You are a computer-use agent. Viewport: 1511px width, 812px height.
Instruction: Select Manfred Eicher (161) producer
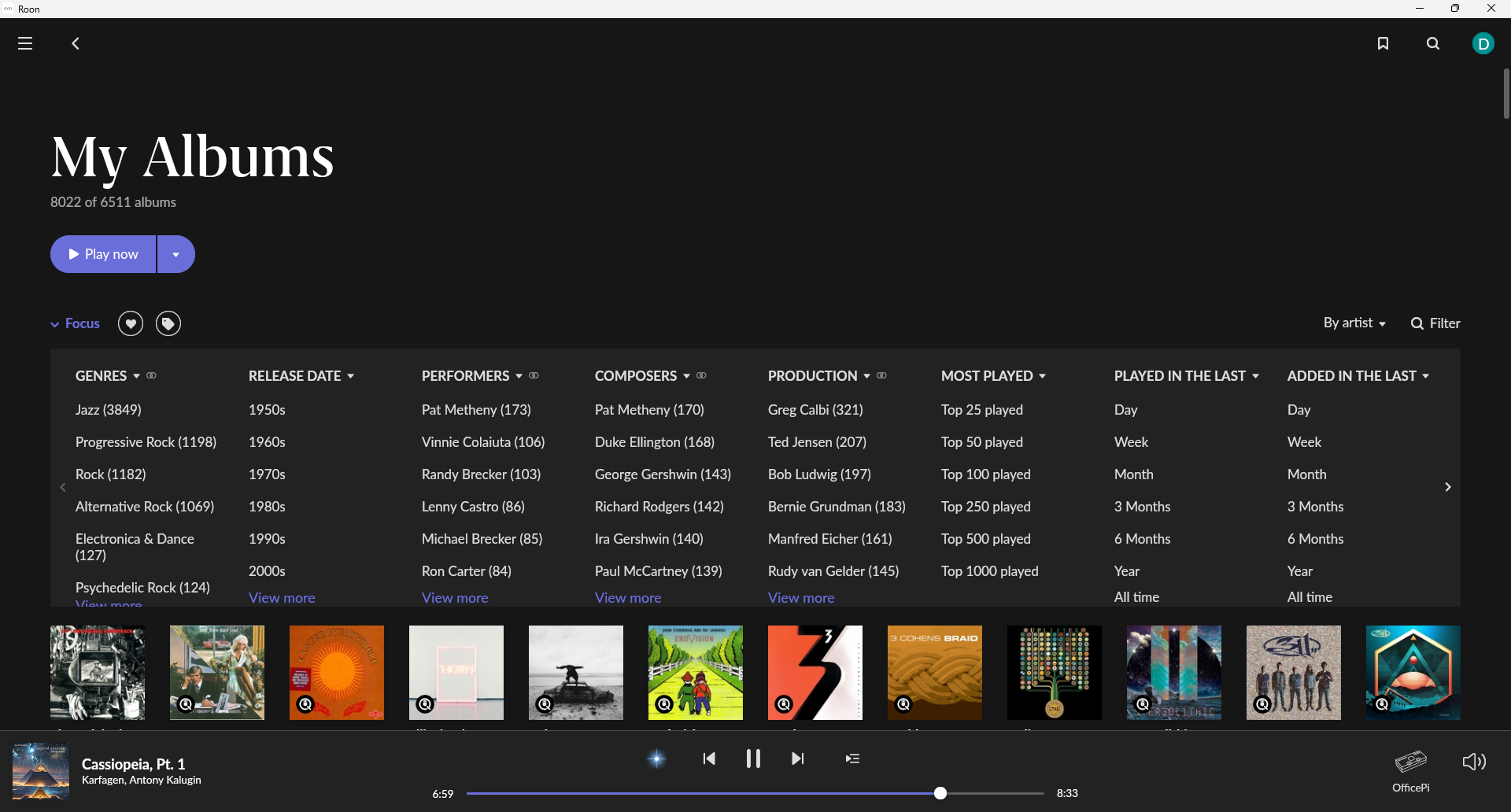click(x=830, y=539)
